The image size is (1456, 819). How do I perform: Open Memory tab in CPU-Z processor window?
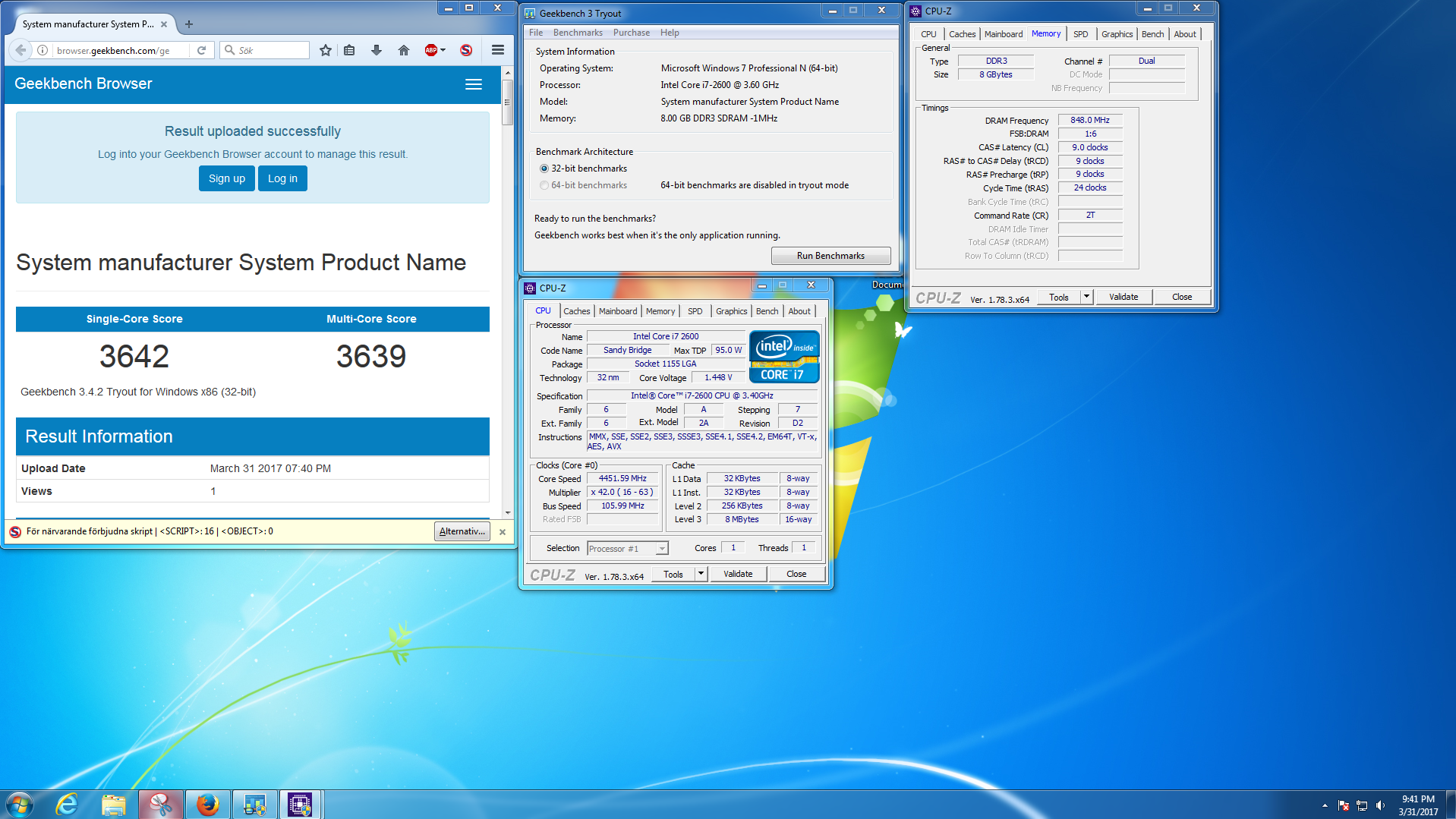660,311
